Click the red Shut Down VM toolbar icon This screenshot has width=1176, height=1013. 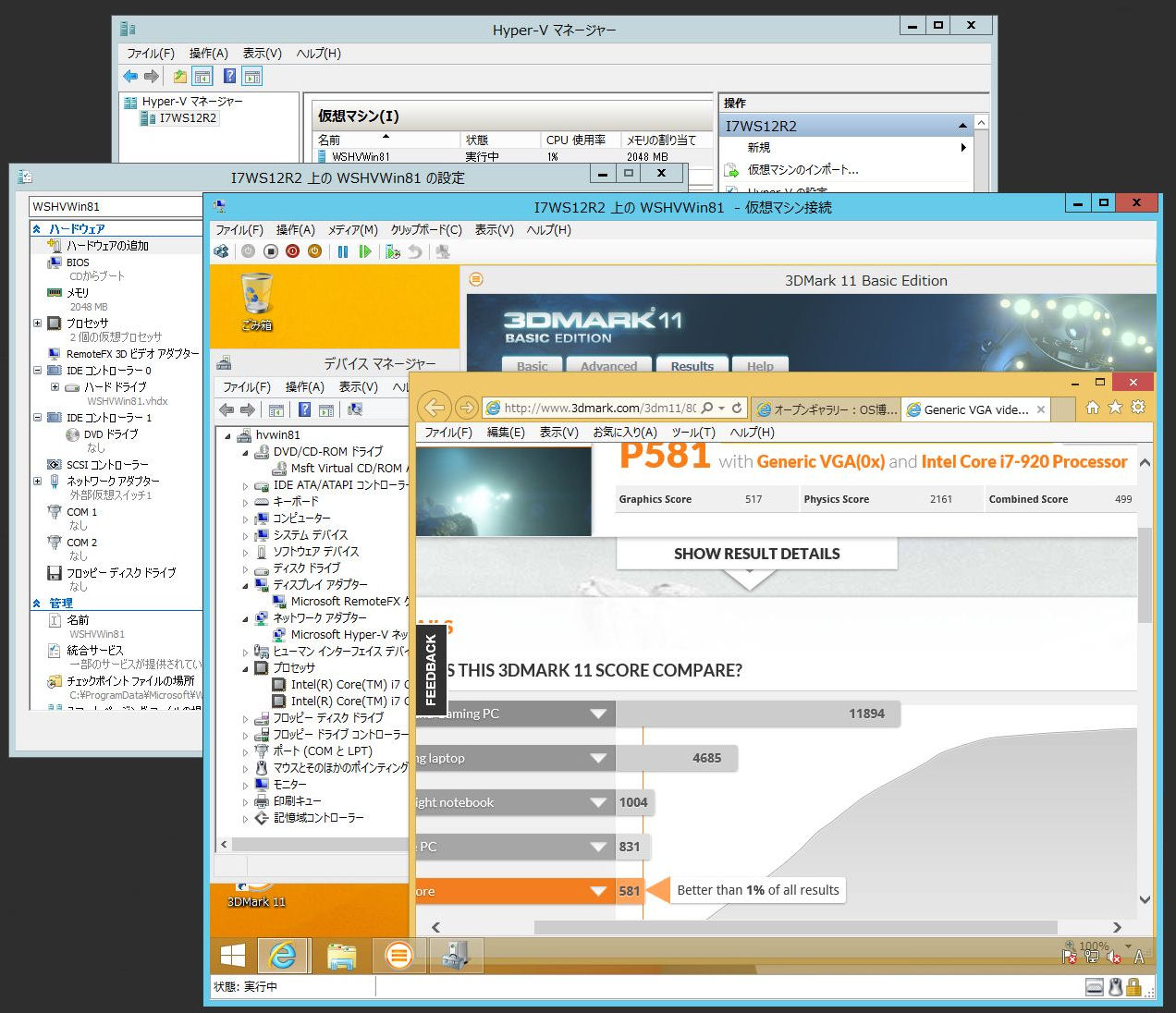click(x=293, y=251)
